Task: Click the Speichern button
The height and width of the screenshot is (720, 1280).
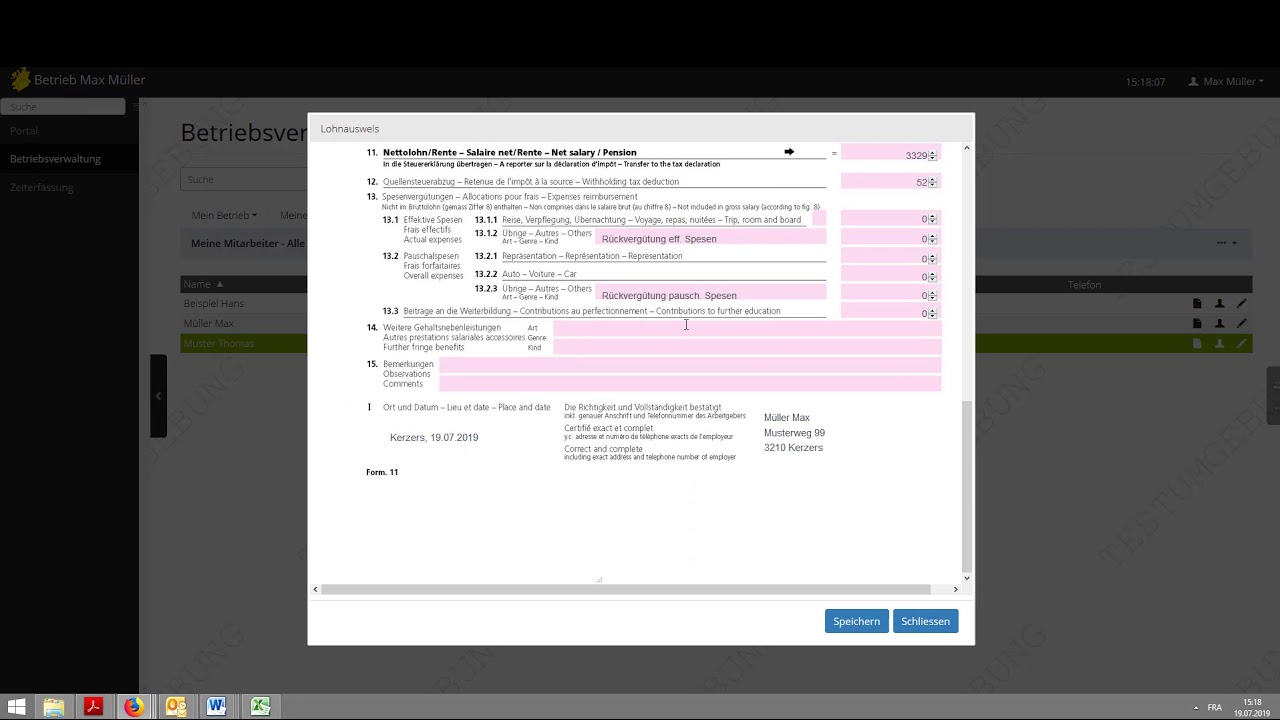Action: click(857, 621)
